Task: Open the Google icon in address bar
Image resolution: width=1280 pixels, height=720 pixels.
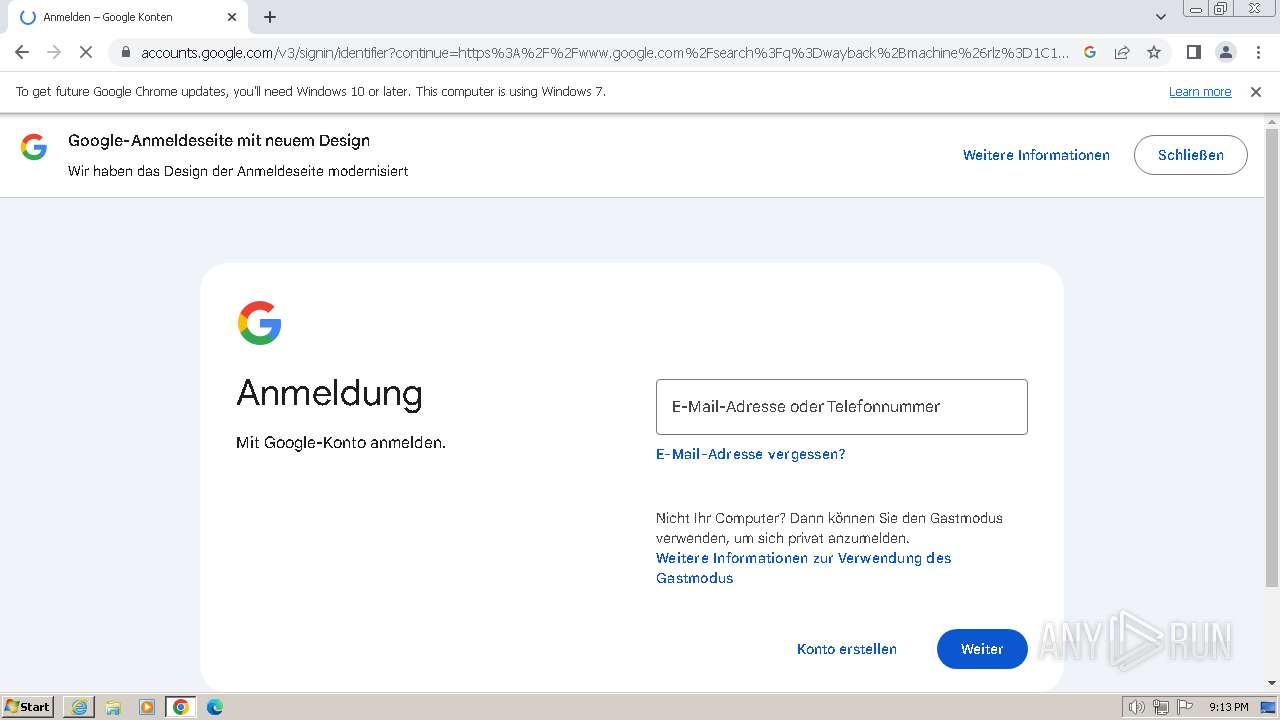Action: (x=1090, y=52)
